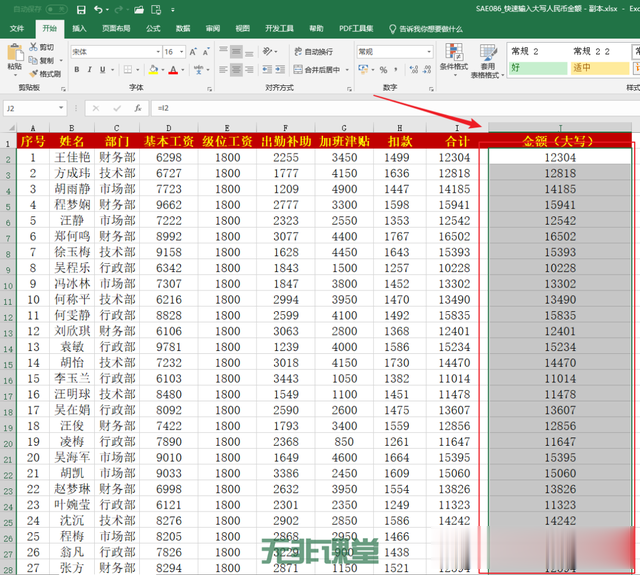The width and height of the screenshot is (640, 575).
Task: Click the Copy (复制) button
Action: [41, 60]
